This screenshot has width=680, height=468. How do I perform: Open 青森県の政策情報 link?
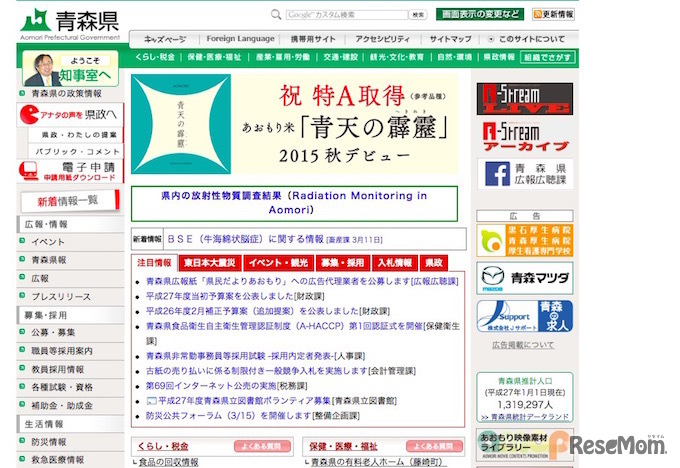tap(66, 94)
